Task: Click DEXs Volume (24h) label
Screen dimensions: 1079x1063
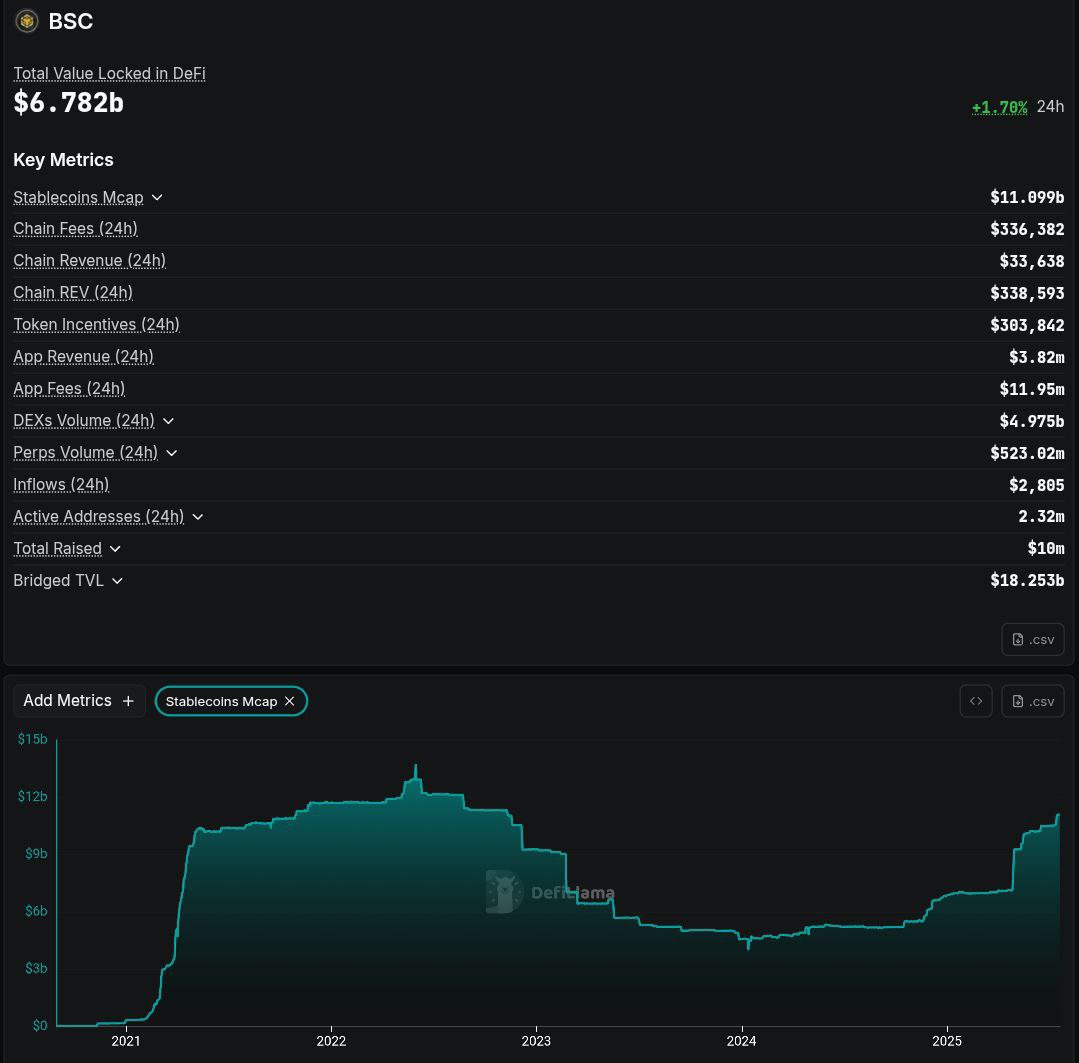Action: [x=84, y=420]
